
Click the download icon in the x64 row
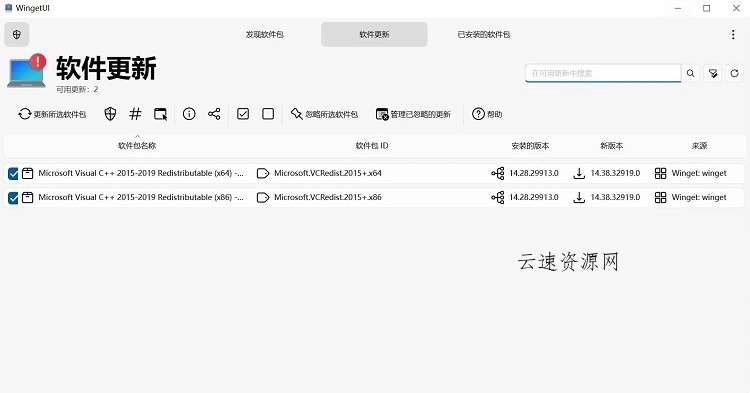(579, 173)
